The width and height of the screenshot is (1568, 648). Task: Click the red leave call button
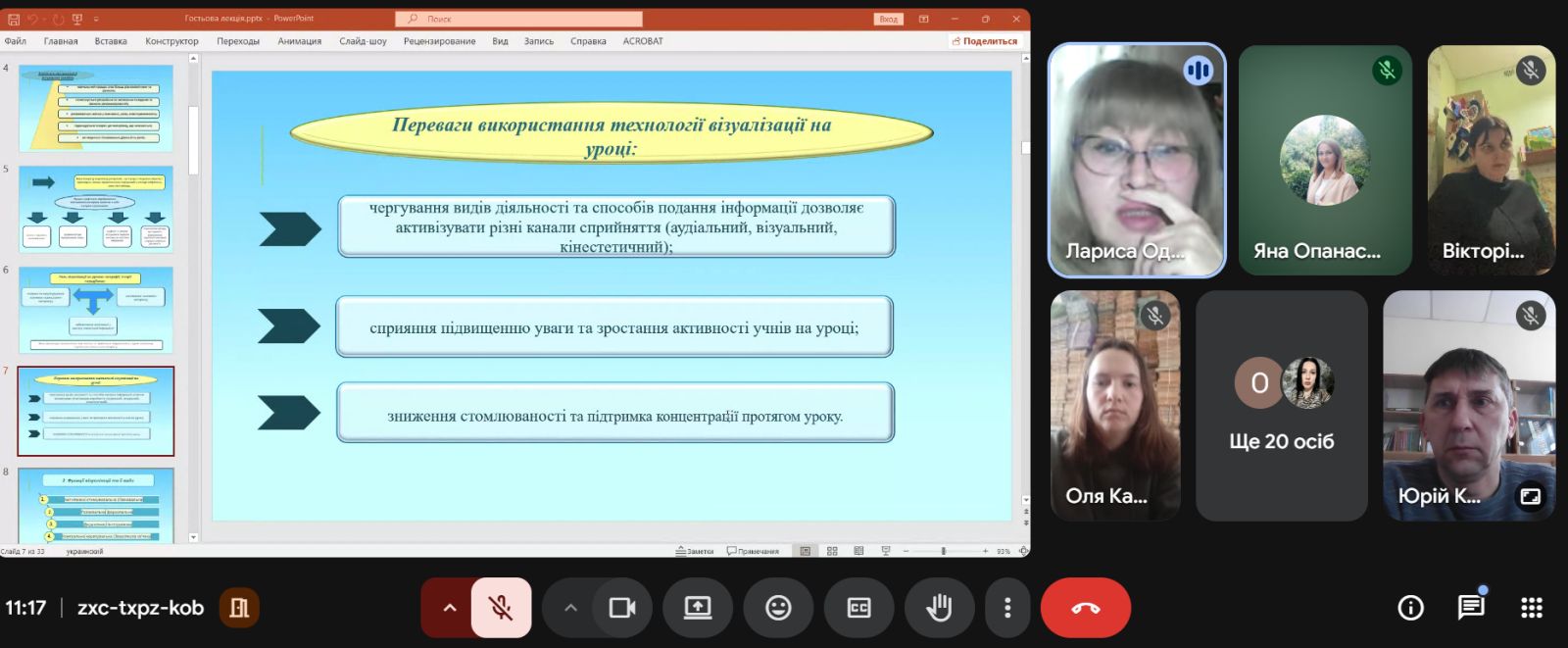pyautogui.click(x=1085, y=608)
